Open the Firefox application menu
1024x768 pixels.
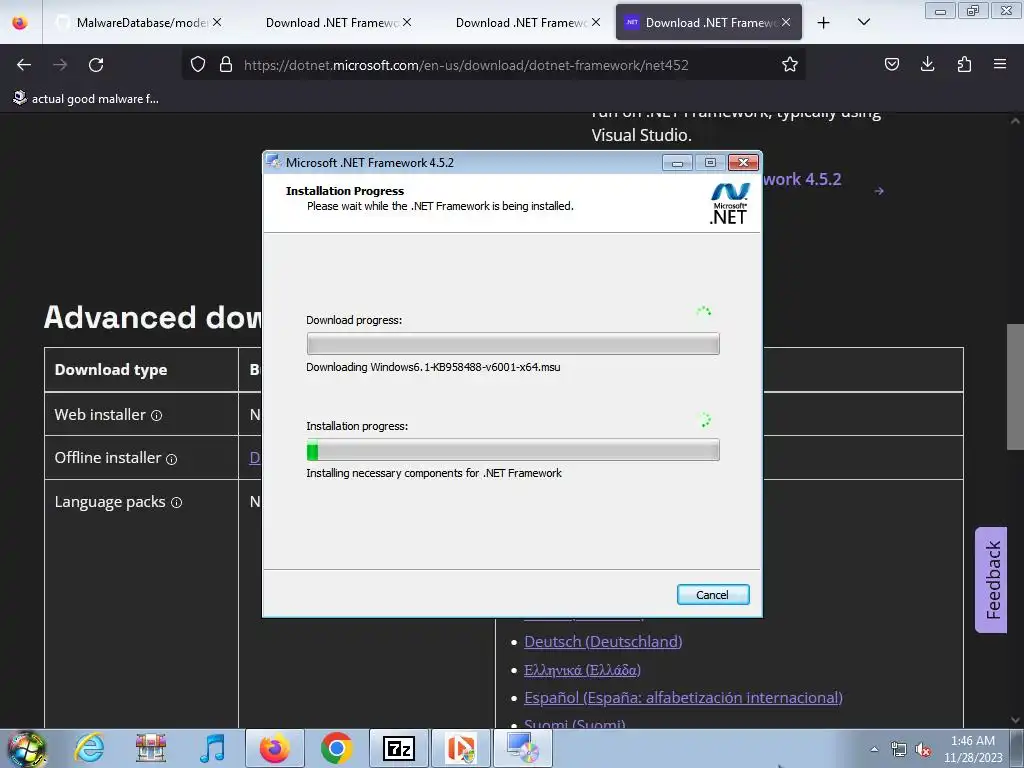tap(1000, 64)
